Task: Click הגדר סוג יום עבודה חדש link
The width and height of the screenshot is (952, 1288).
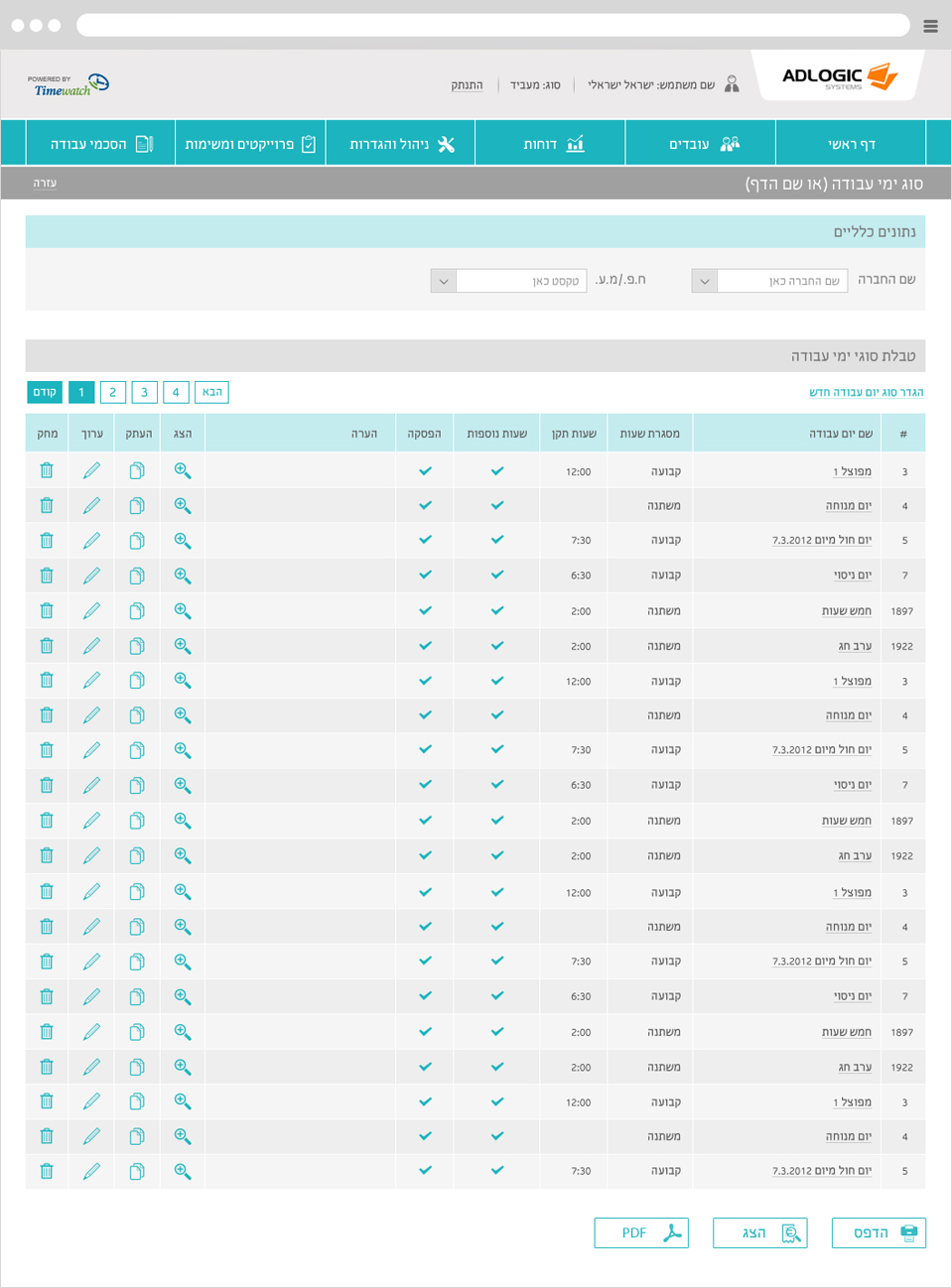Action: click(x=867, y=392)
